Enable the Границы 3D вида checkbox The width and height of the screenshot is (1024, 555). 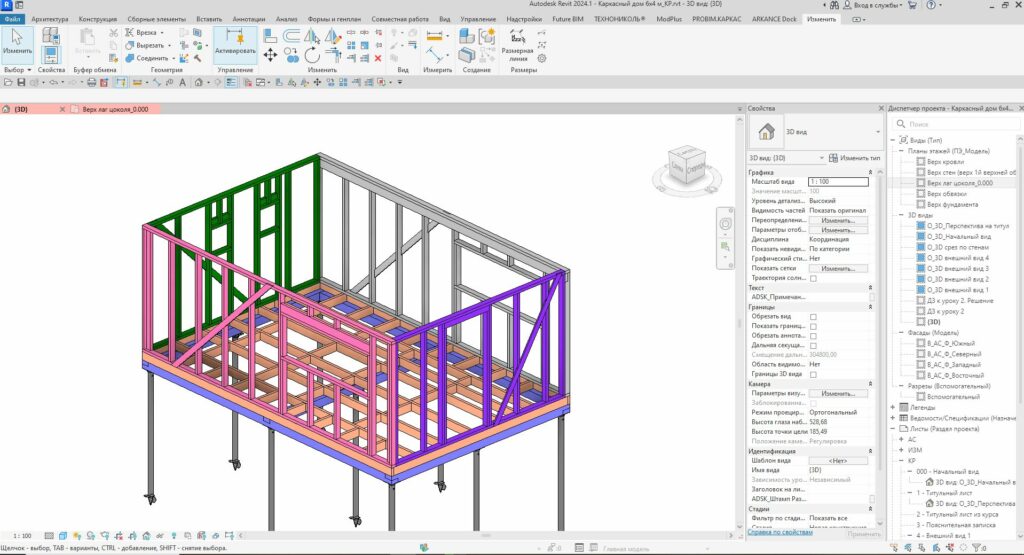813,374
